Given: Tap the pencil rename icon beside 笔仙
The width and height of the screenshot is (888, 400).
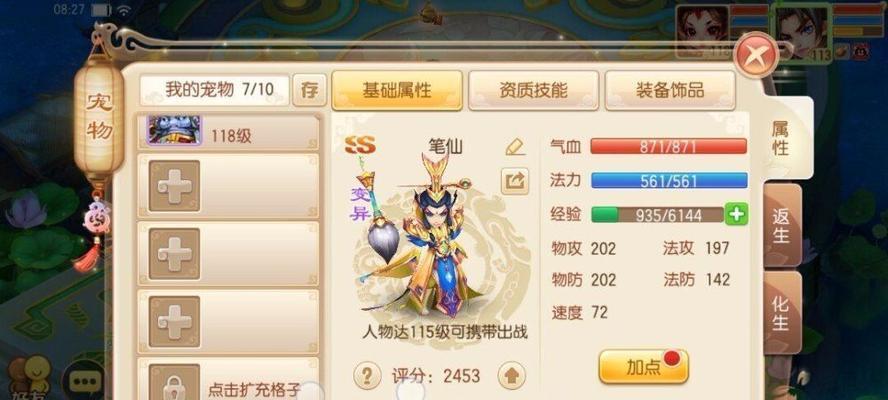Looking at the screenshot, I should 515,147.
